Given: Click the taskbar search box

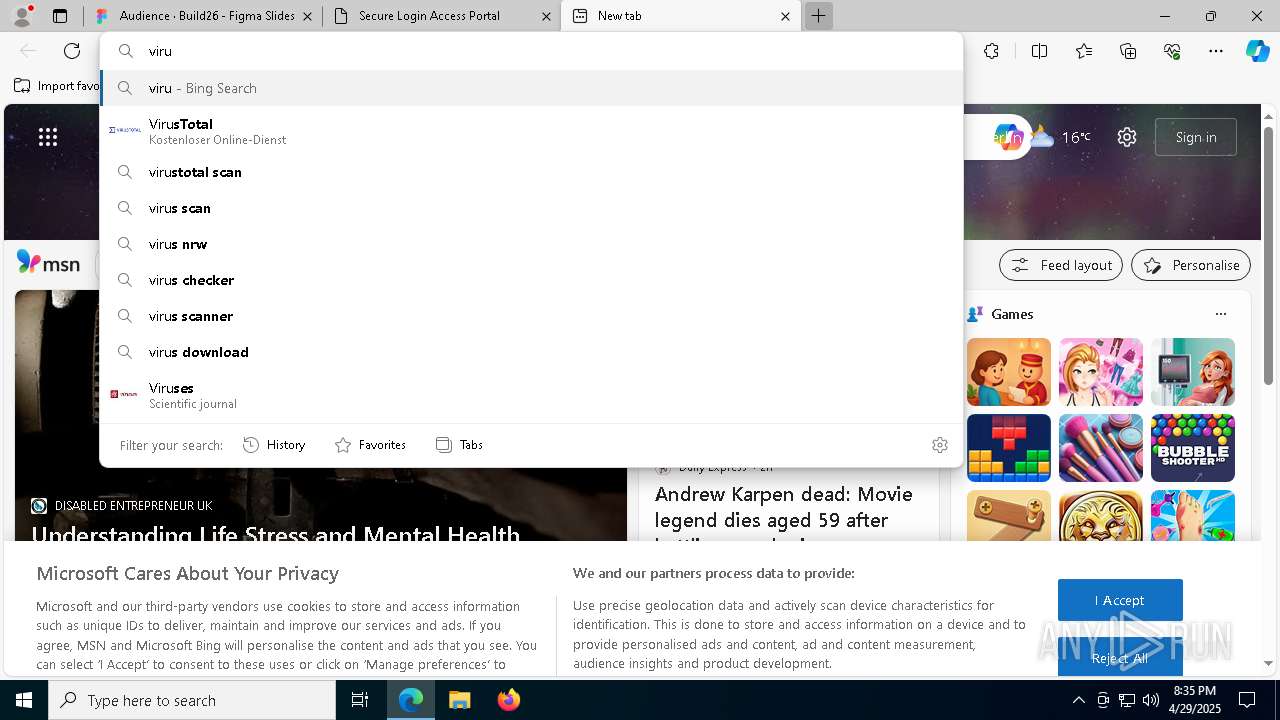Looking at the screenshot, I should (x=192, y=700).
